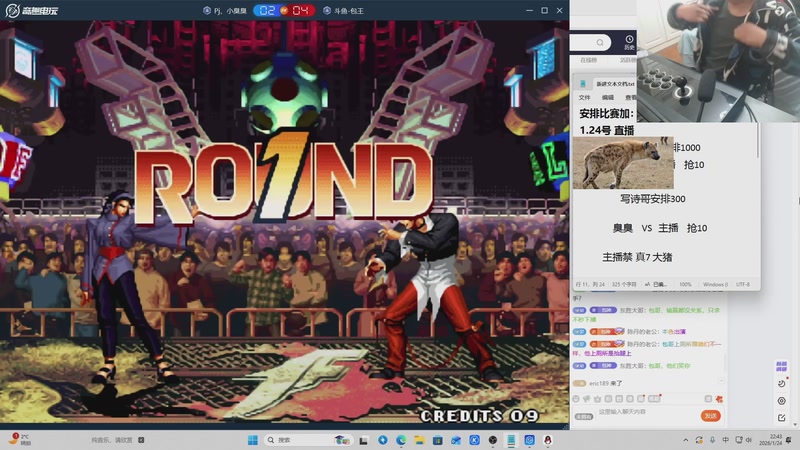Click the megaphone icon in chat toolbar
800x450 pixels.
click(587, 398)
